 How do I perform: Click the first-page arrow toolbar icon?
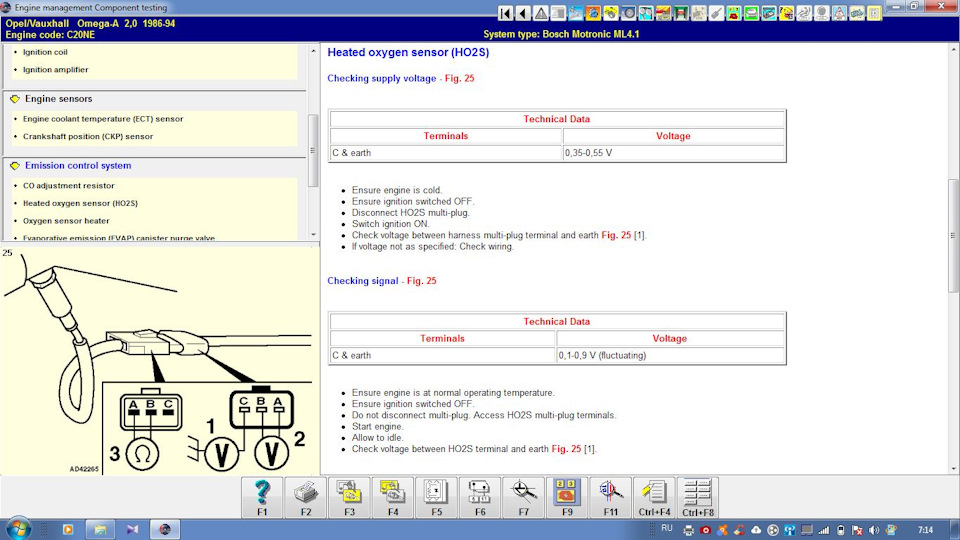[x=505, y=13]
